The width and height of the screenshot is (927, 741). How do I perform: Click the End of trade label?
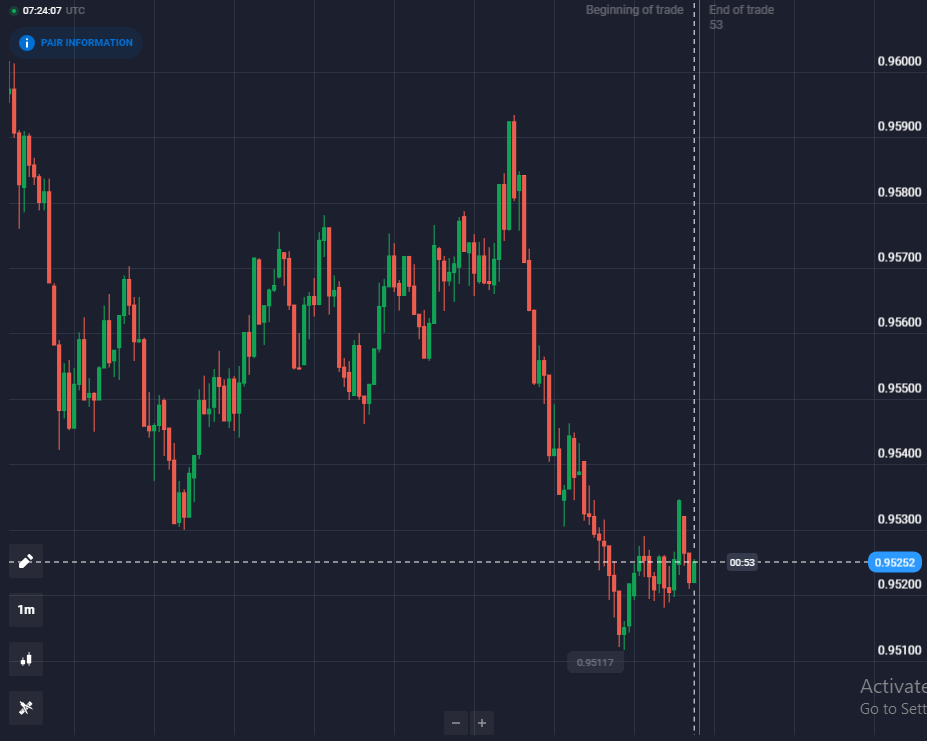[741, 9]
